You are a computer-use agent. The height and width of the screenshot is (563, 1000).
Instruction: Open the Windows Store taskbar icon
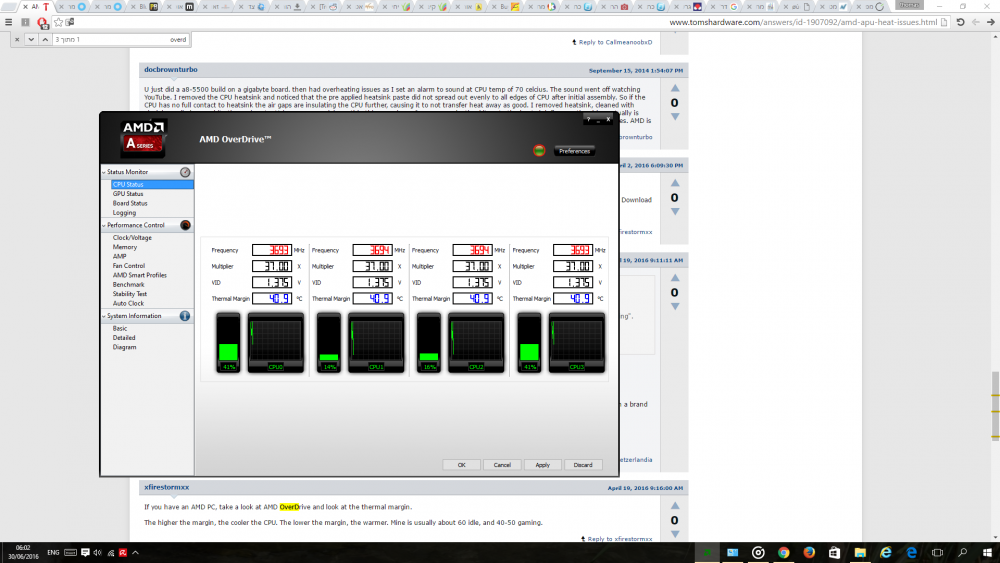click(x=834, y=553)
